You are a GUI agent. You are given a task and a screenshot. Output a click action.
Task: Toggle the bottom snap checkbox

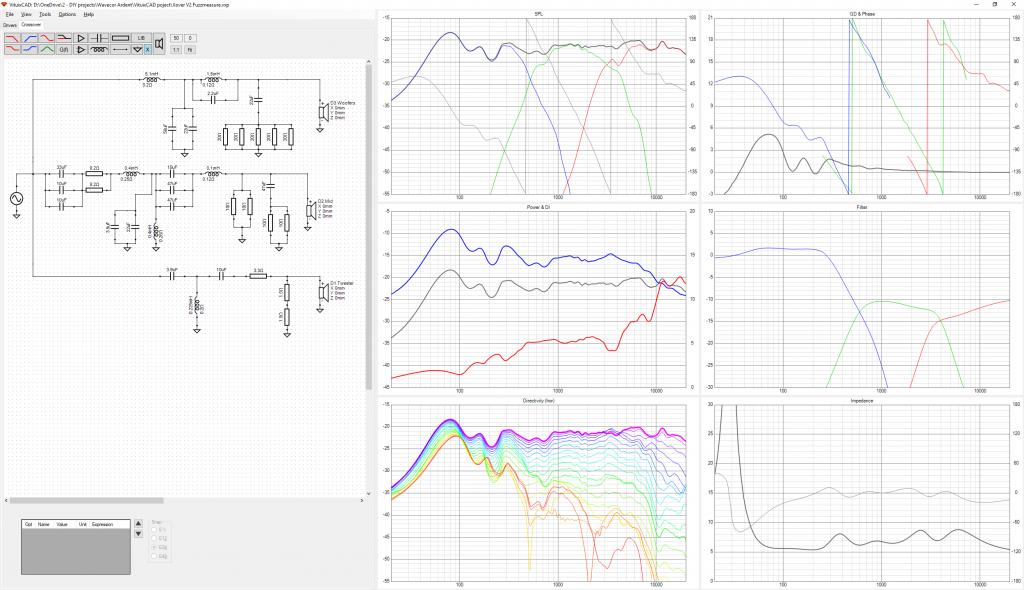pyautogui.click(x=154, y=556)
